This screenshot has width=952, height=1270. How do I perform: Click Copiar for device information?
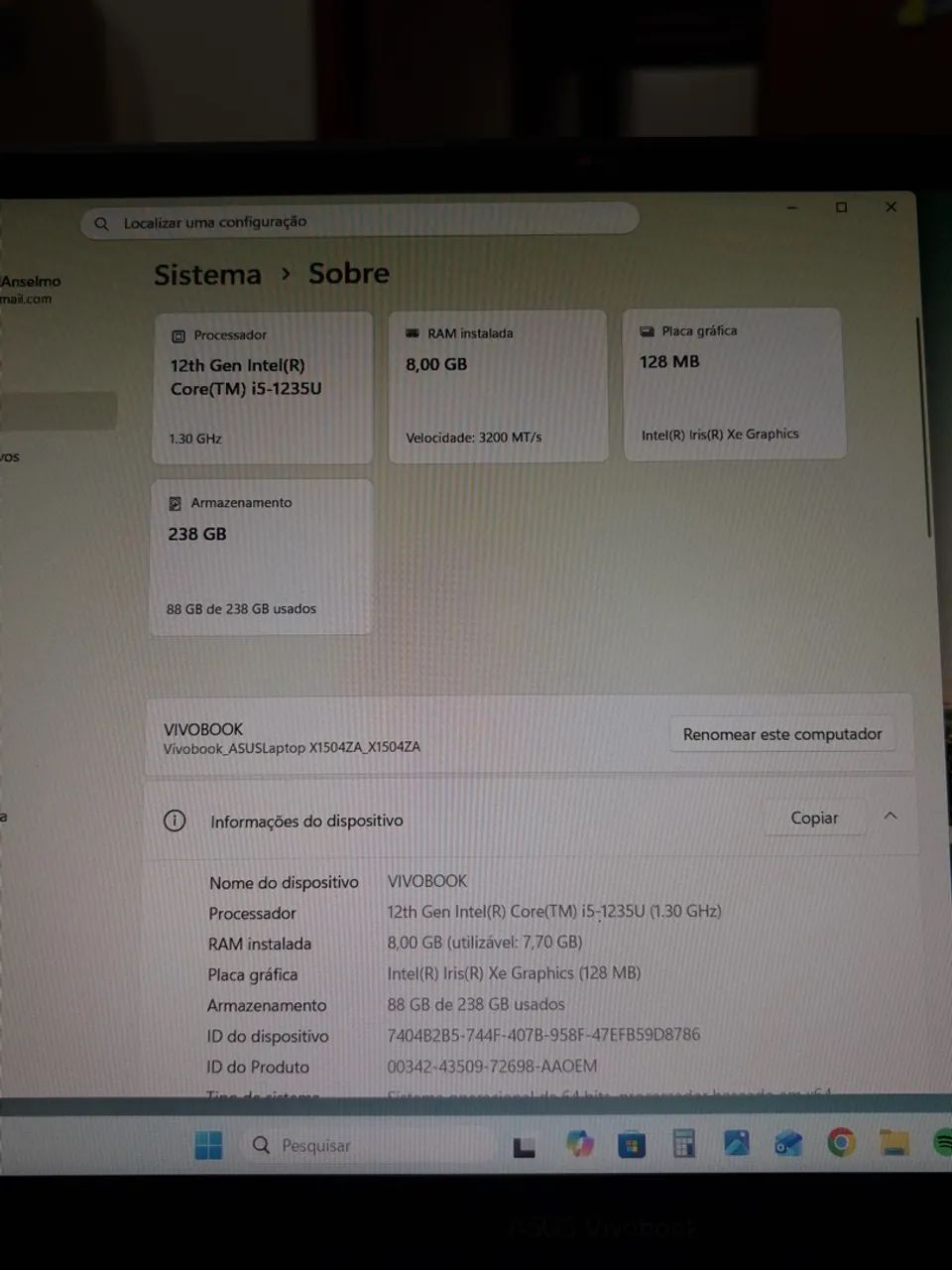(814, 818)
